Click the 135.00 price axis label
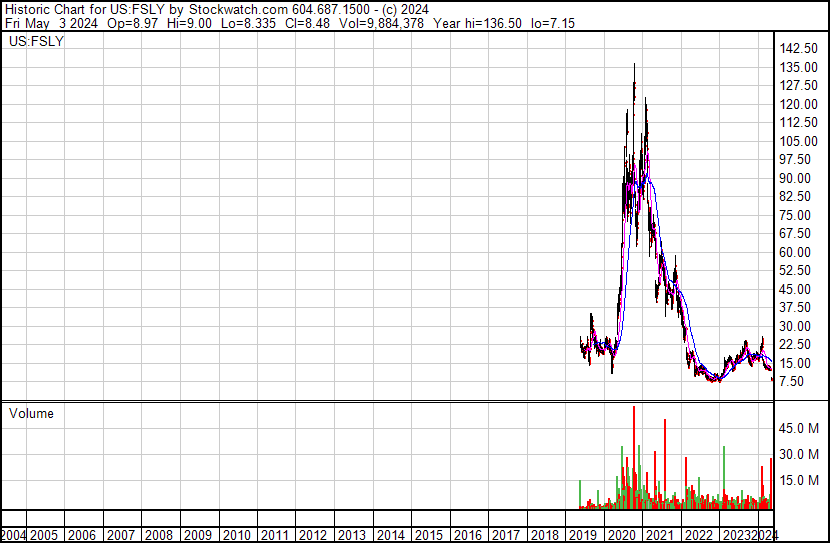 tap(799, 67)
